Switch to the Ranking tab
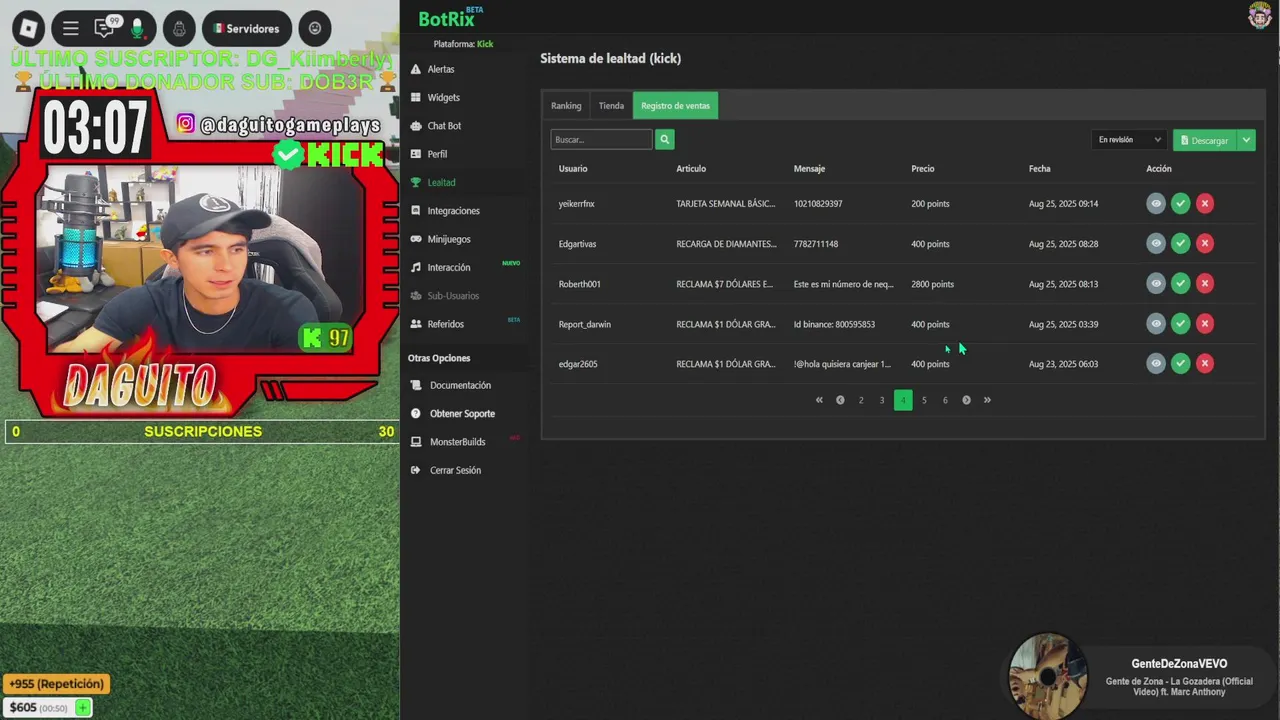1280x720 pixels. point(566,106)
